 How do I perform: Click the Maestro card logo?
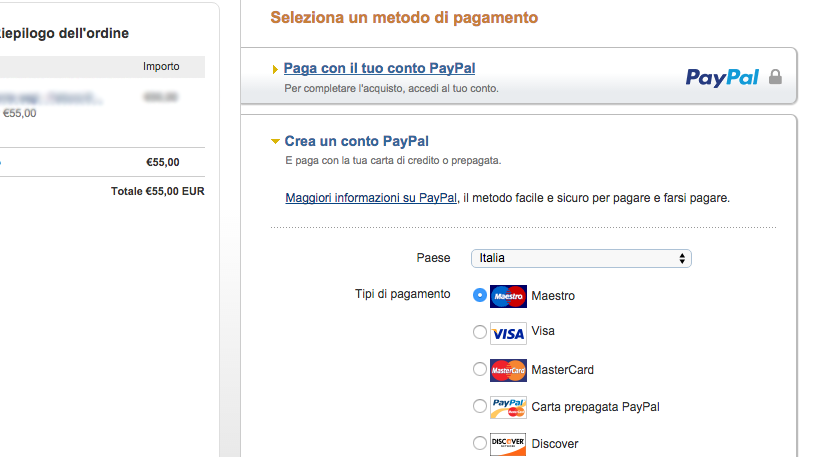pyautogui.click(x=508, y=296)
